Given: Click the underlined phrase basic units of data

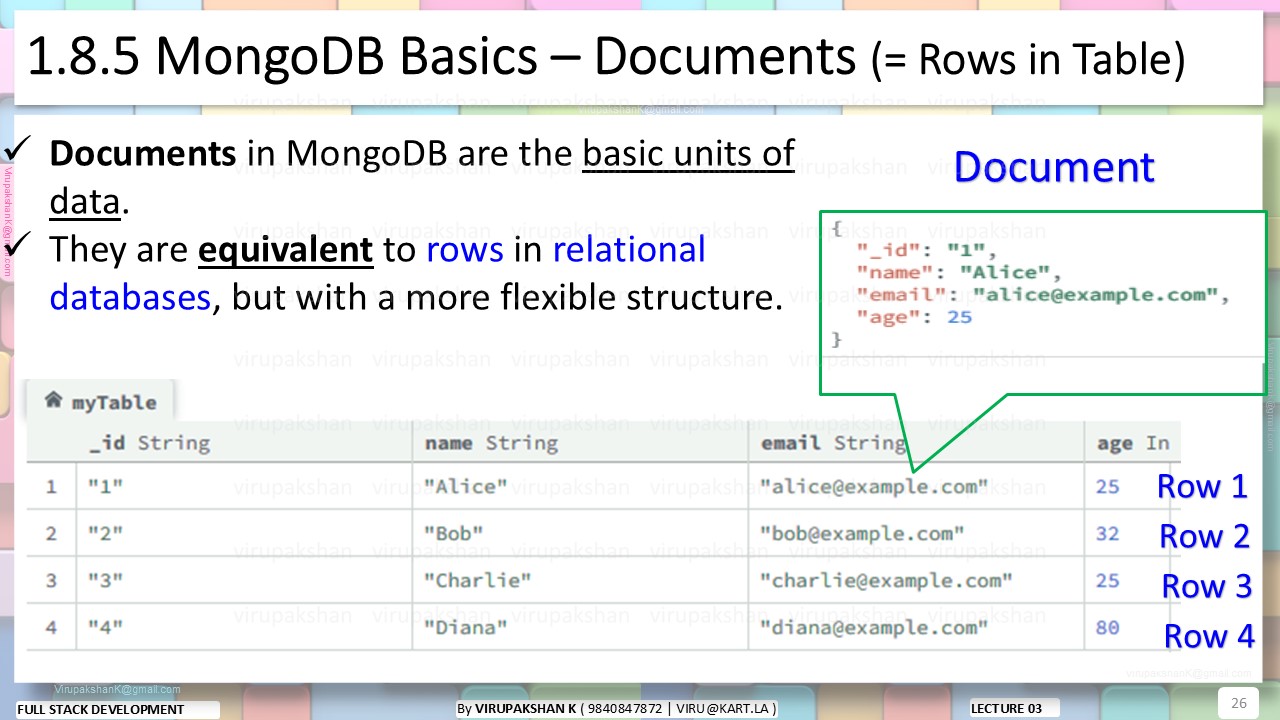Looking at the screenshot, I should (422, 178).
